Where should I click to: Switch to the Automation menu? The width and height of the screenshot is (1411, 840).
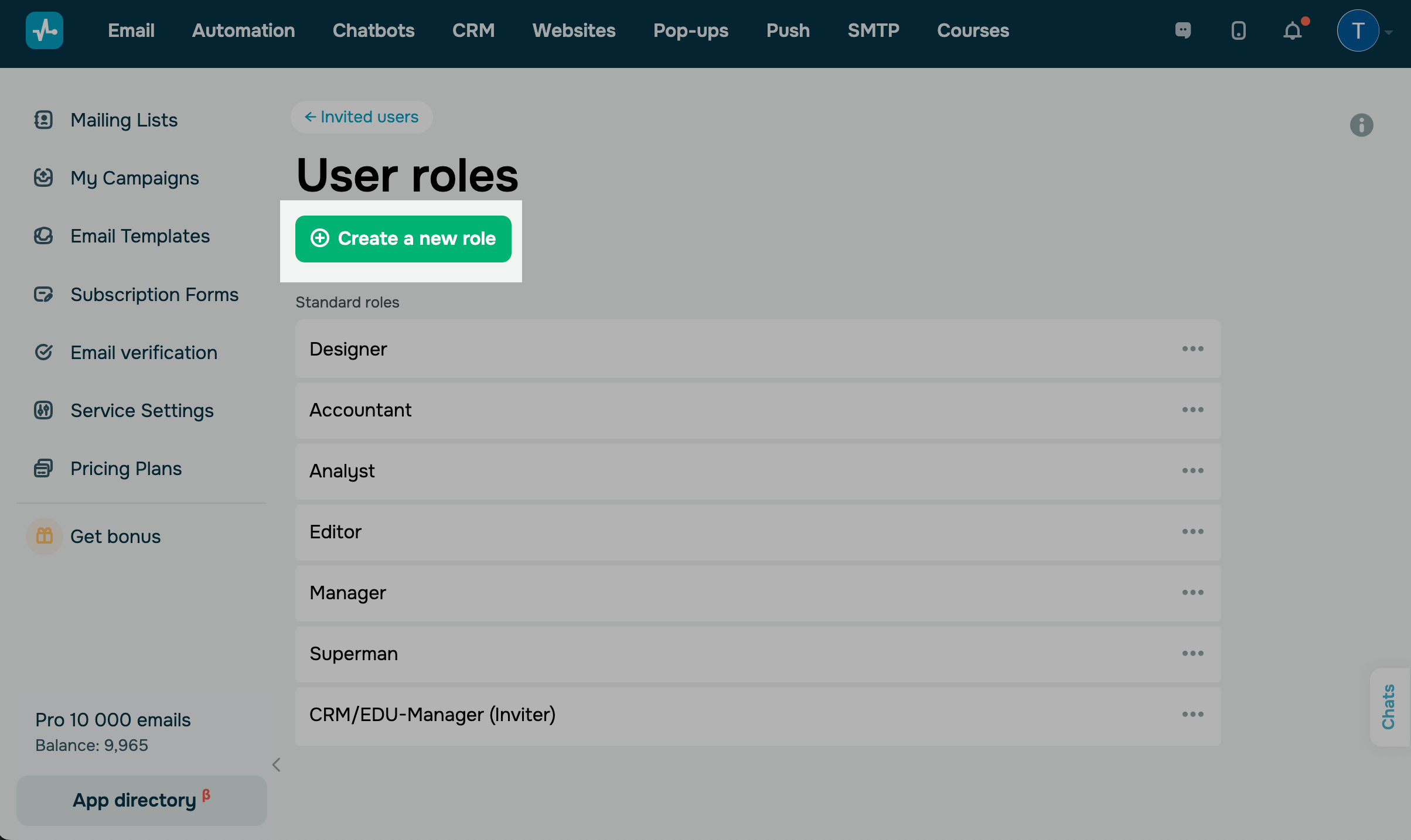point(243,30)
